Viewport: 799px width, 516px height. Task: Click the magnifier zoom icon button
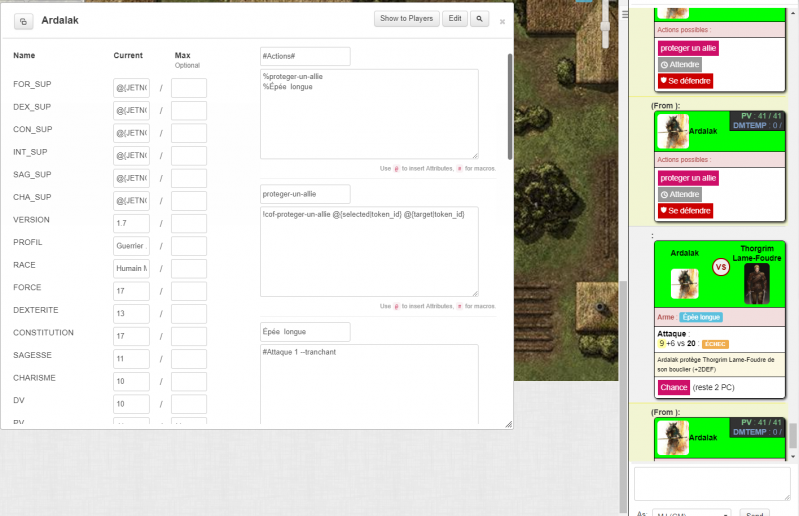pyautogui.click(x=480, y=19)
